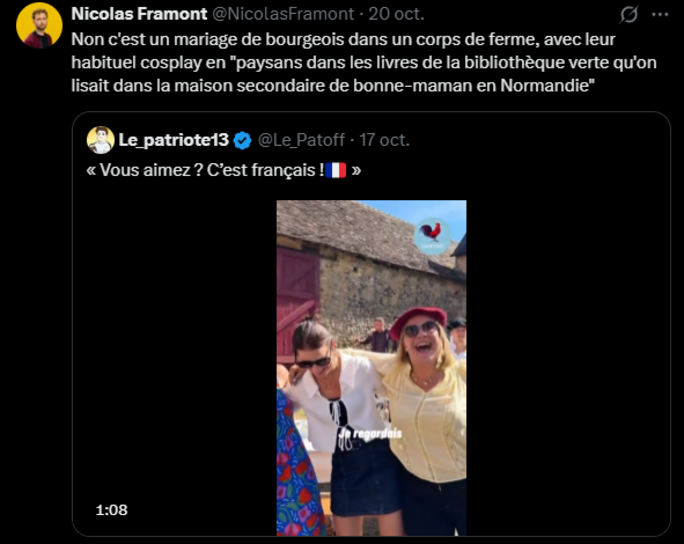684x544 pixels.
Task: Click the "20 oct." tweet timestamp
Action: pos(397,14)
